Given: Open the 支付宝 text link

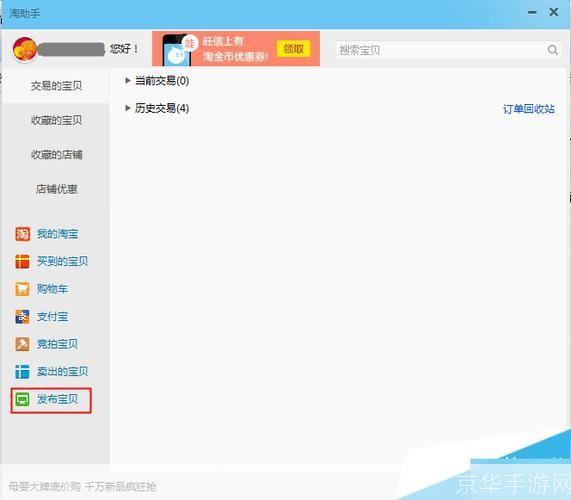Looking at the screenshot, I should 52,316.
